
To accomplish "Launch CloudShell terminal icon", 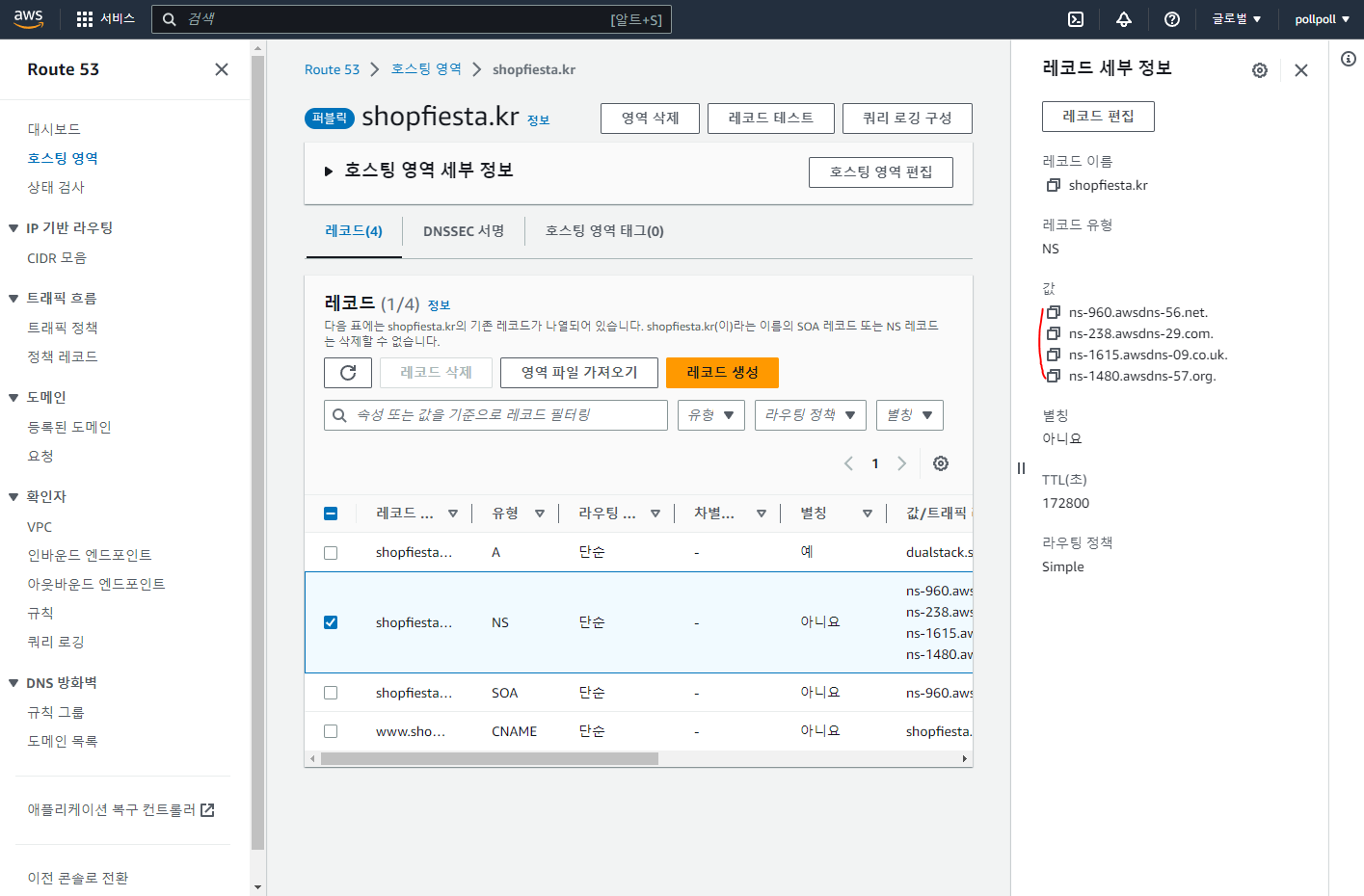I will click(1076, 19).
